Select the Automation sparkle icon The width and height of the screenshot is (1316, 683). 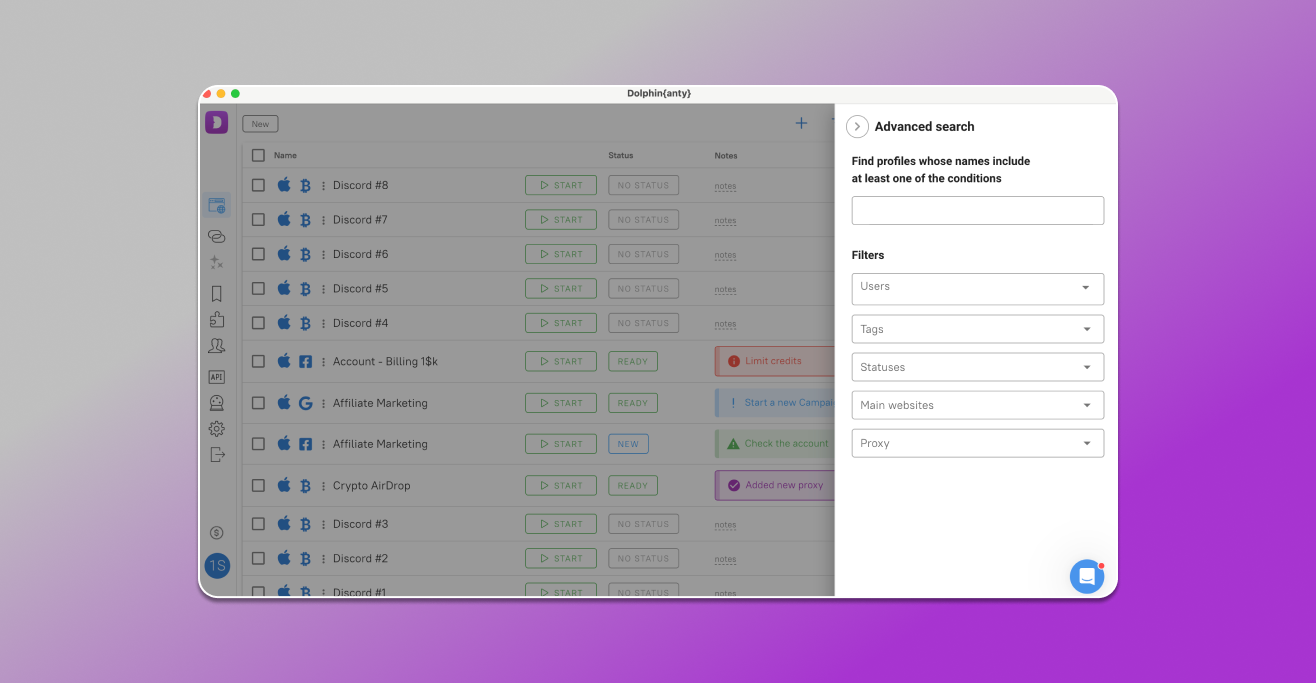click(x=217, y=262)
